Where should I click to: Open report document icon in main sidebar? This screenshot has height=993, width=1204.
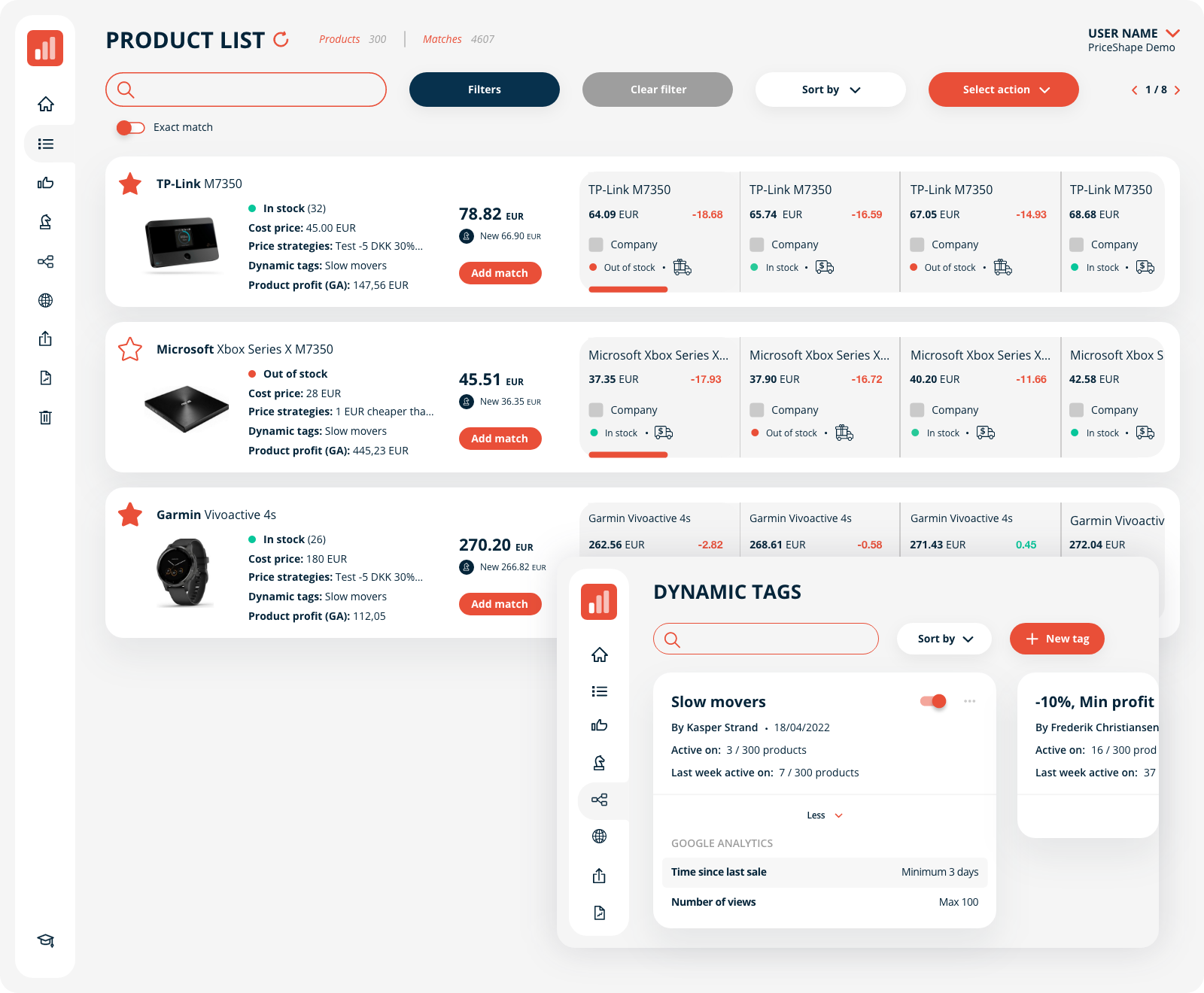click(46, 378)
